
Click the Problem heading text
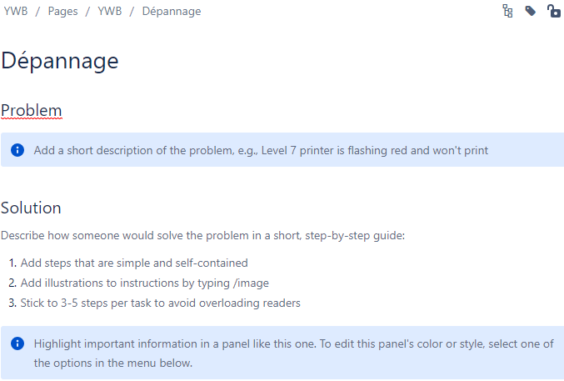31,110
